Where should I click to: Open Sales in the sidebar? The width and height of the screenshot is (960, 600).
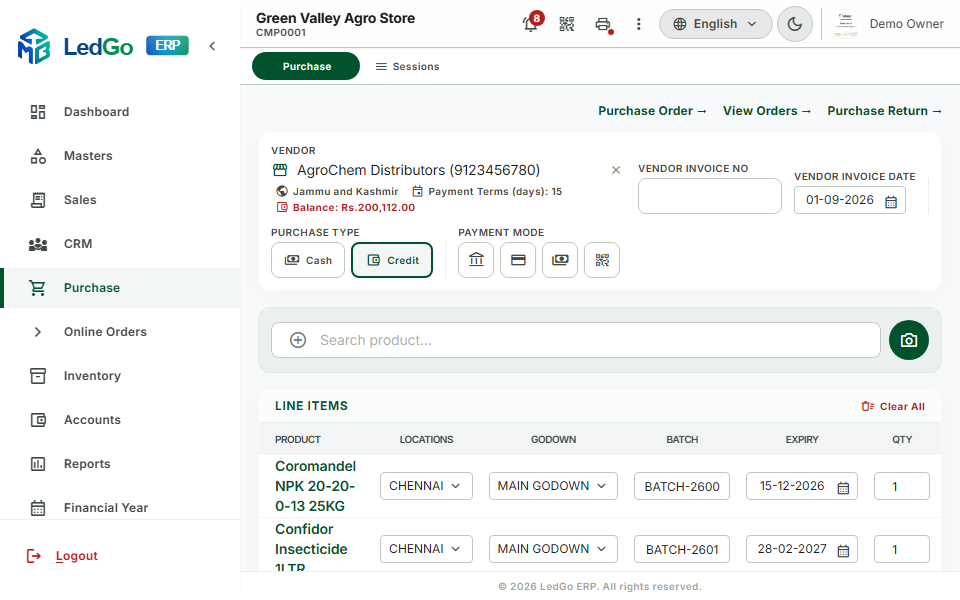(x=120, y=200)
